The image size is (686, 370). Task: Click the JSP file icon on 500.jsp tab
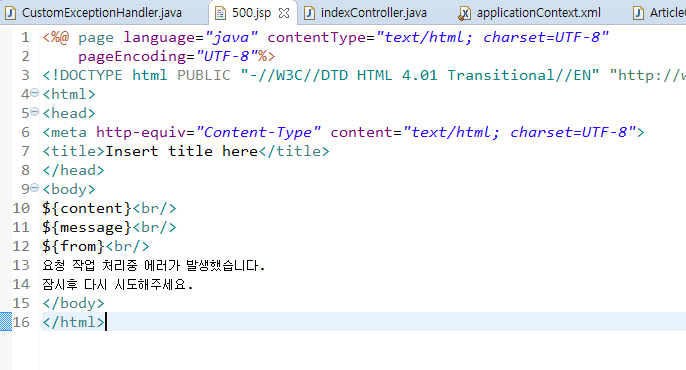pos(220,13)
